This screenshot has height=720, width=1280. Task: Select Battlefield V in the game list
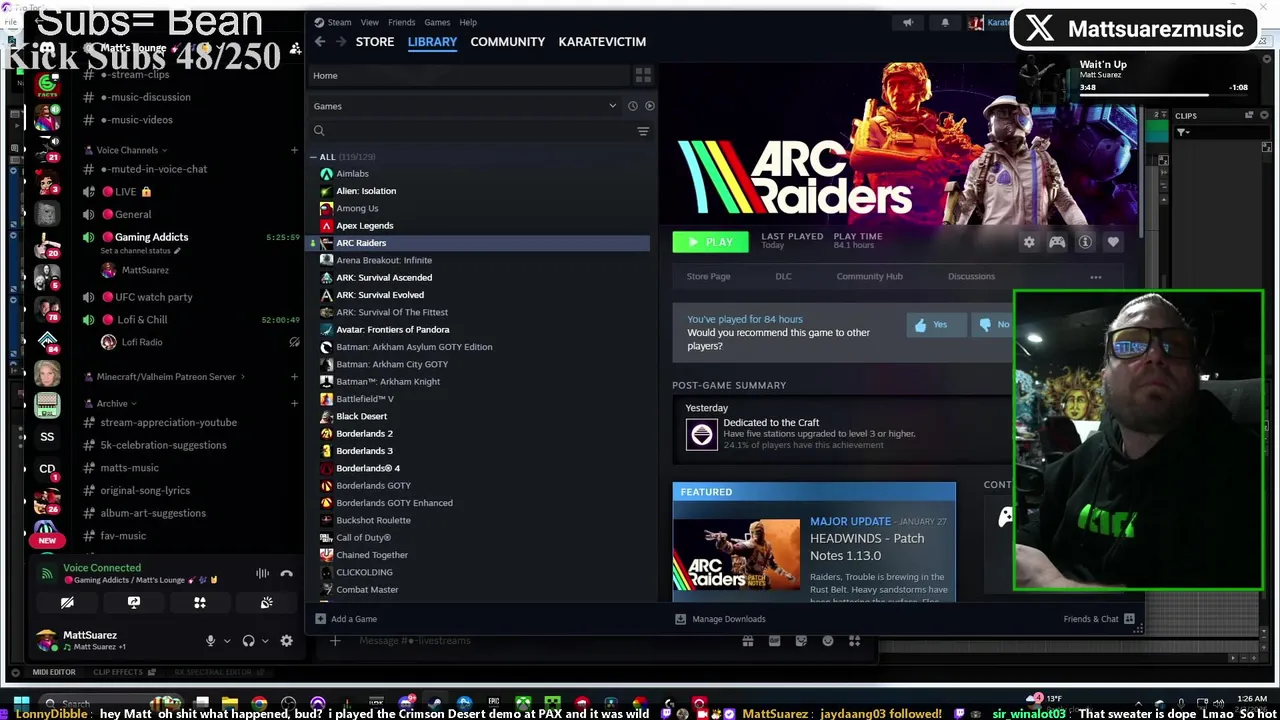coord(365,399)
